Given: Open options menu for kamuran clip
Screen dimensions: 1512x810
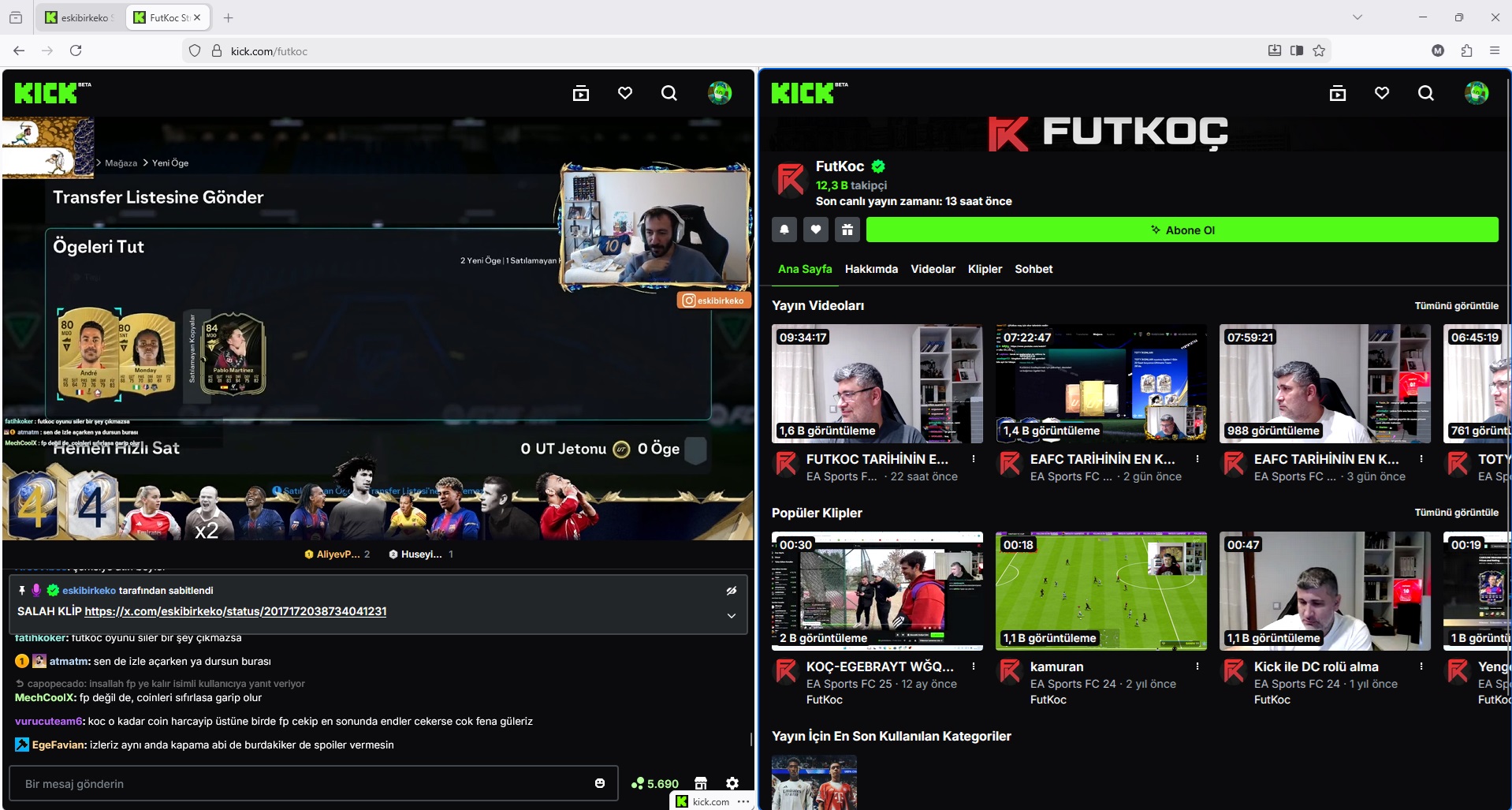Looking at the screenshot, I should point(1197,666).
